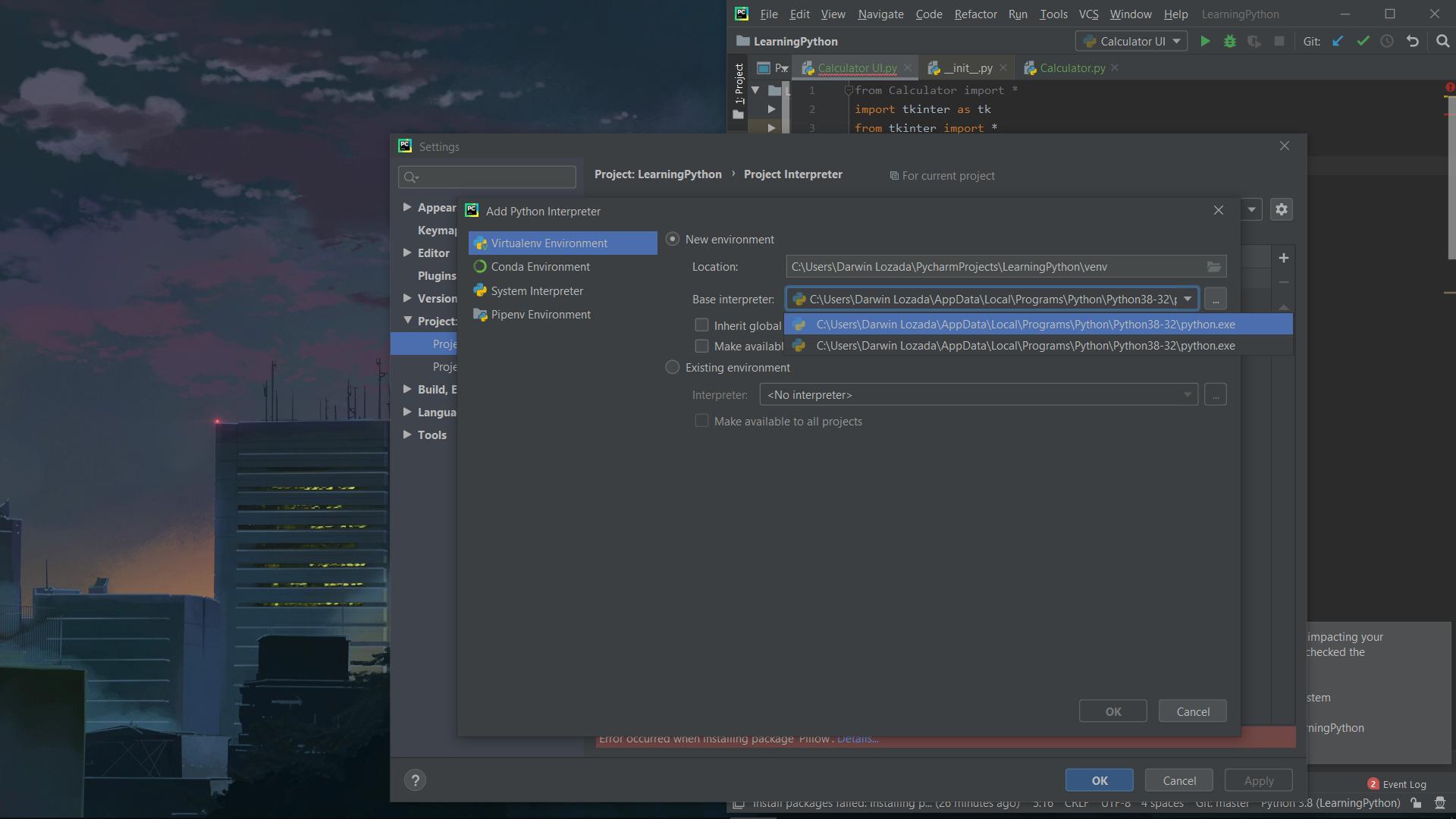Run the Calculator UI configuration
Viewport: 1456px width, 819px height.
click(1205, 42)
